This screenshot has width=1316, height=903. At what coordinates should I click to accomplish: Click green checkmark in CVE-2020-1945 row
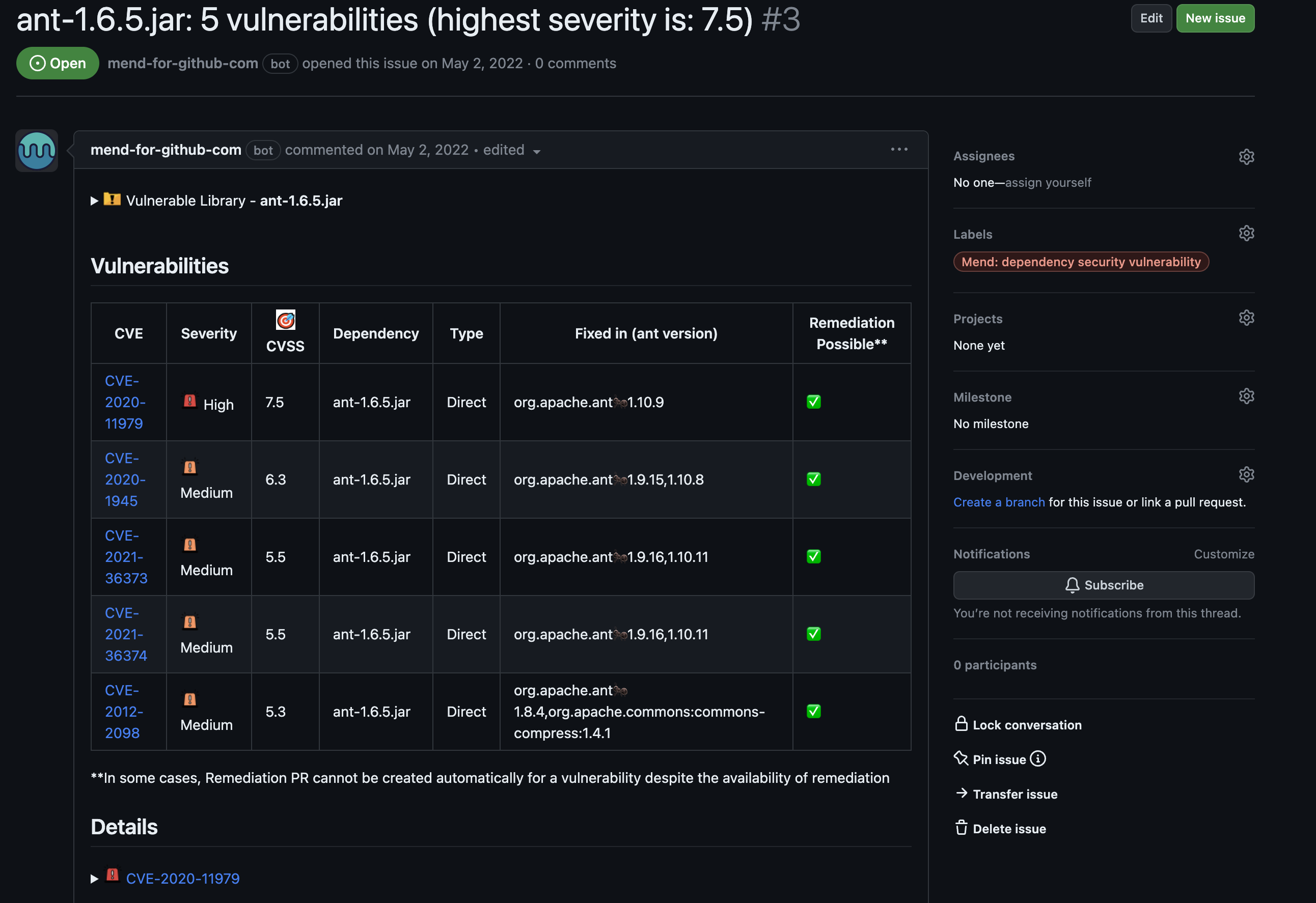pyautogui.click(x=813, y=480)
